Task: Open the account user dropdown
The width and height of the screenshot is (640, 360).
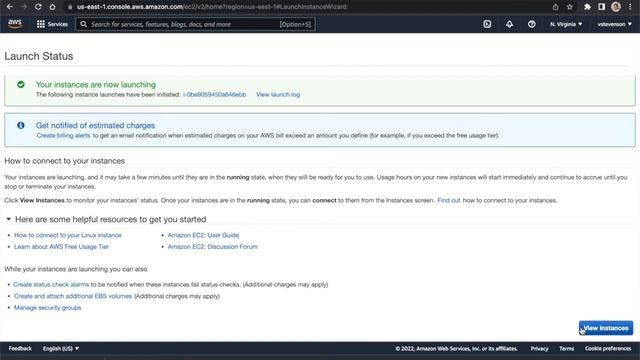Action: [x=614, y=24]
